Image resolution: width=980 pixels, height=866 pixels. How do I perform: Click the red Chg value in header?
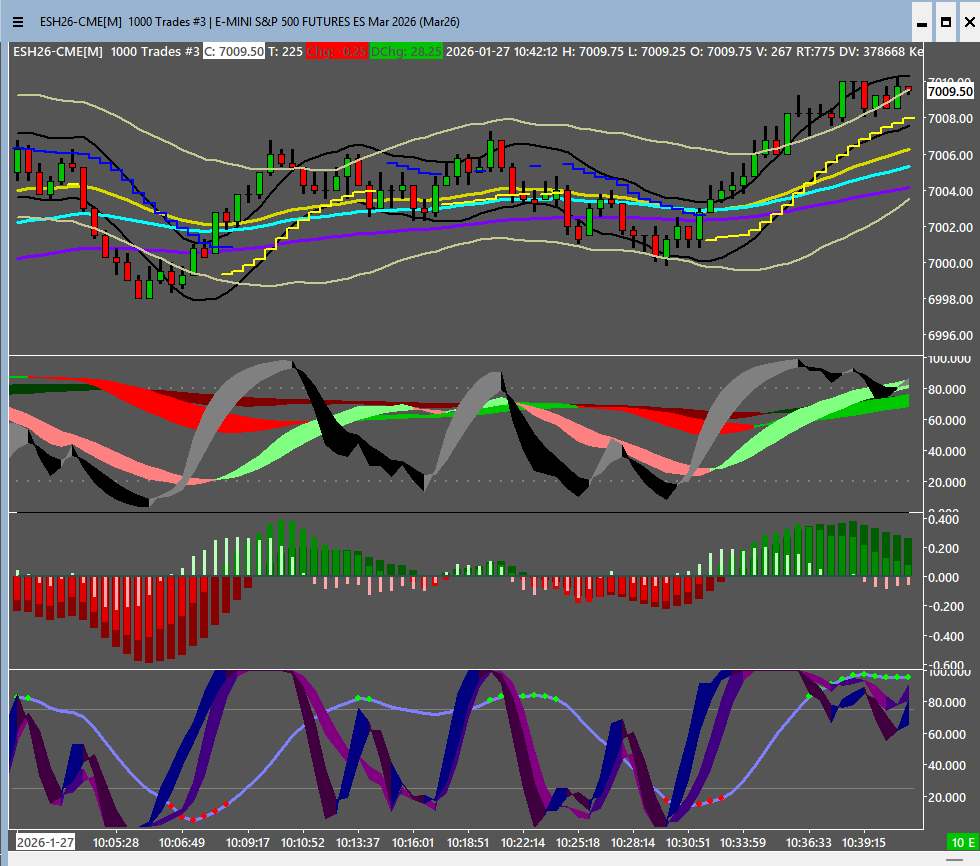click(x=336, y=51)
